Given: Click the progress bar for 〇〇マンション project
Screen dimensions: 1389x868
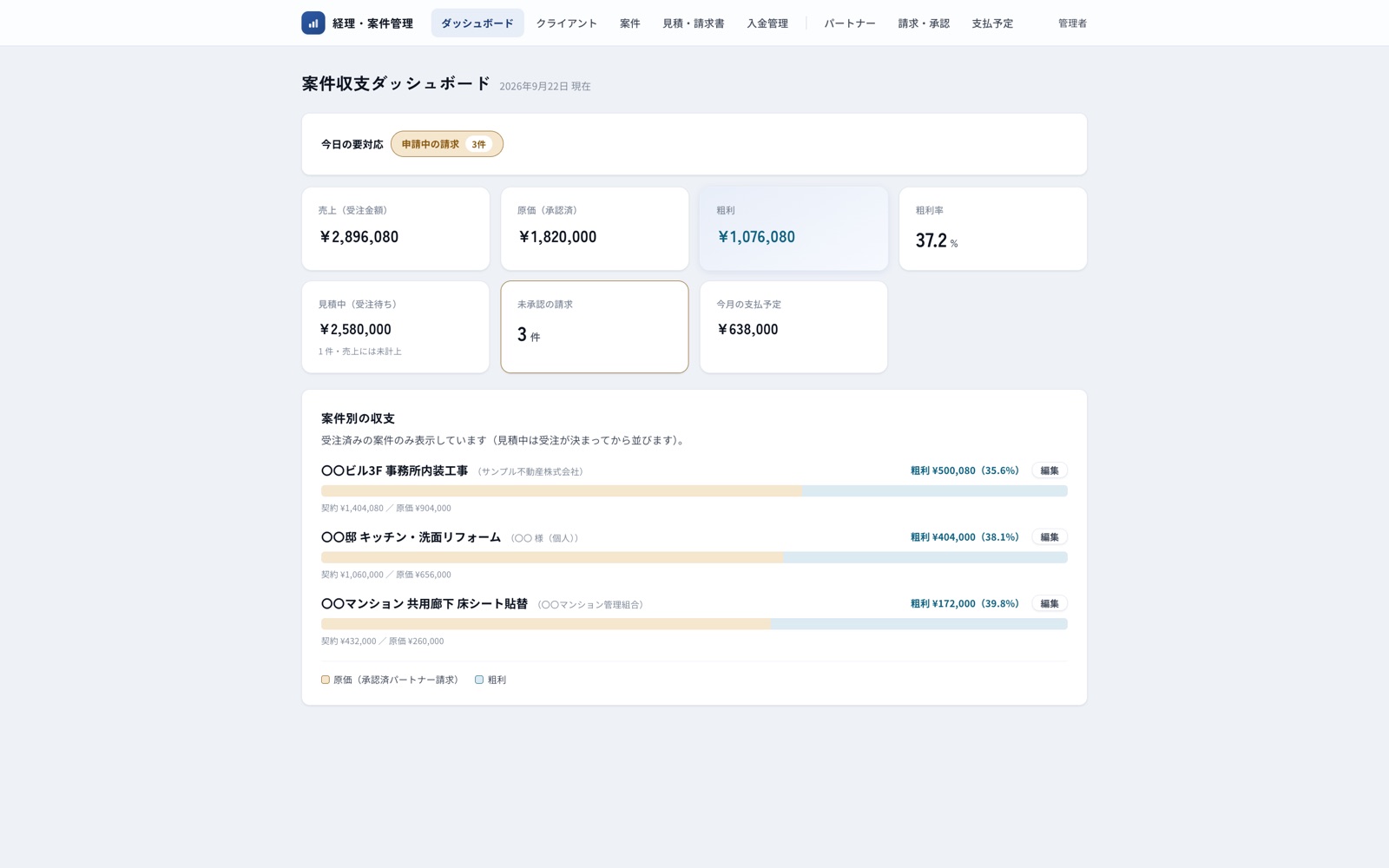Looking at the screenshot, I should point(694,624).
